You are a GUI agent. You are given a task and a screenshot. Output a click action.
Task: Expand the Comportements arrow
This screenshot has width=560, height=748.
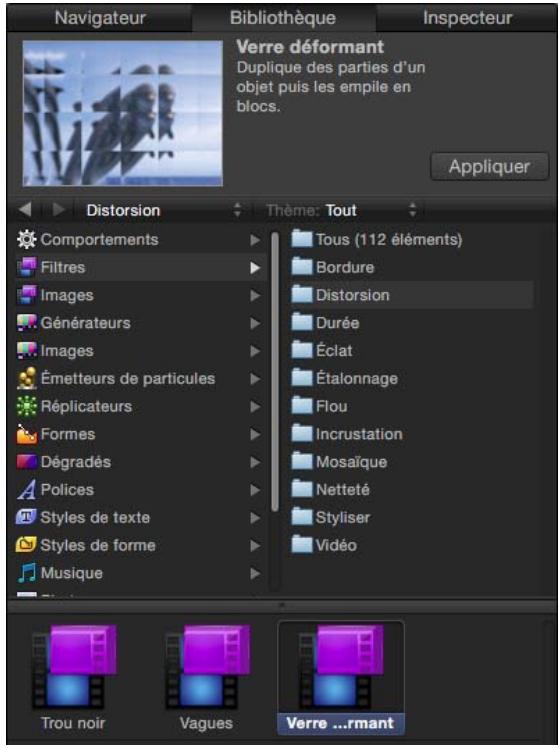click(x=255, y=240)
